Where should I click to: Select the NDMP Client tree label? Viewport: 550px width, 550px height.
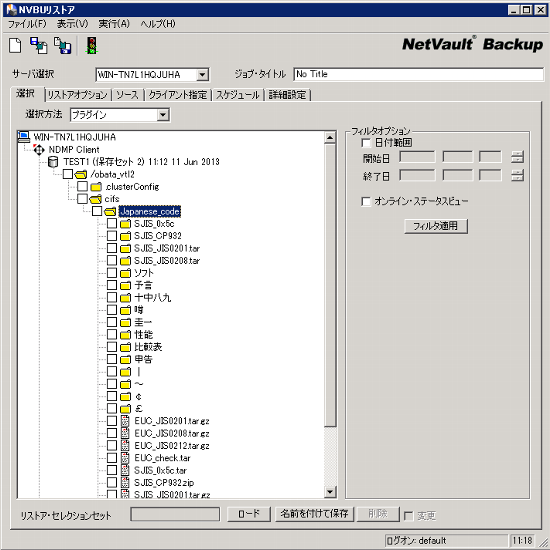point(74,150)
